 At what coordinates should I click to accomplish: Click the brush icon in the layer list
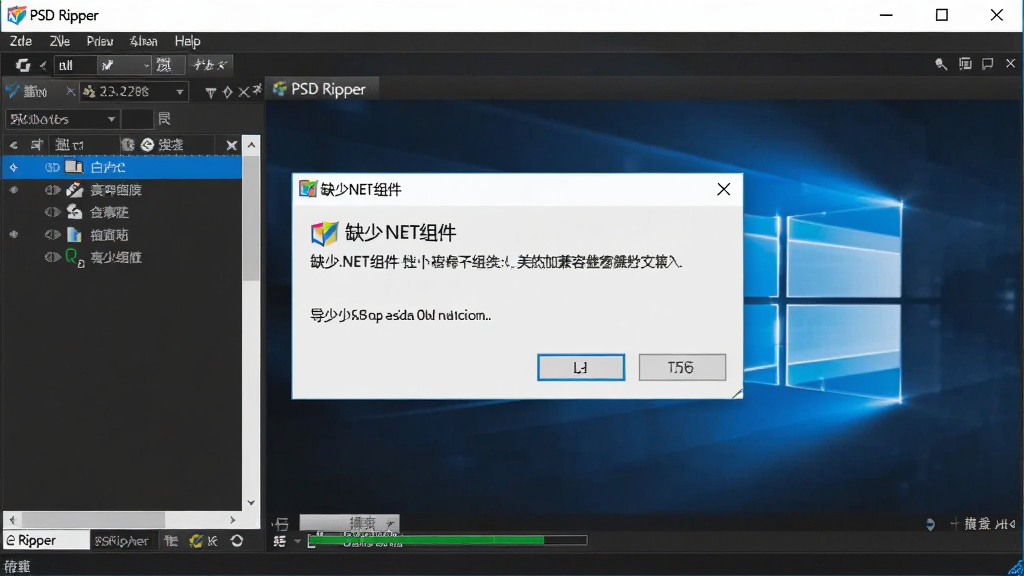coord(74,189)
